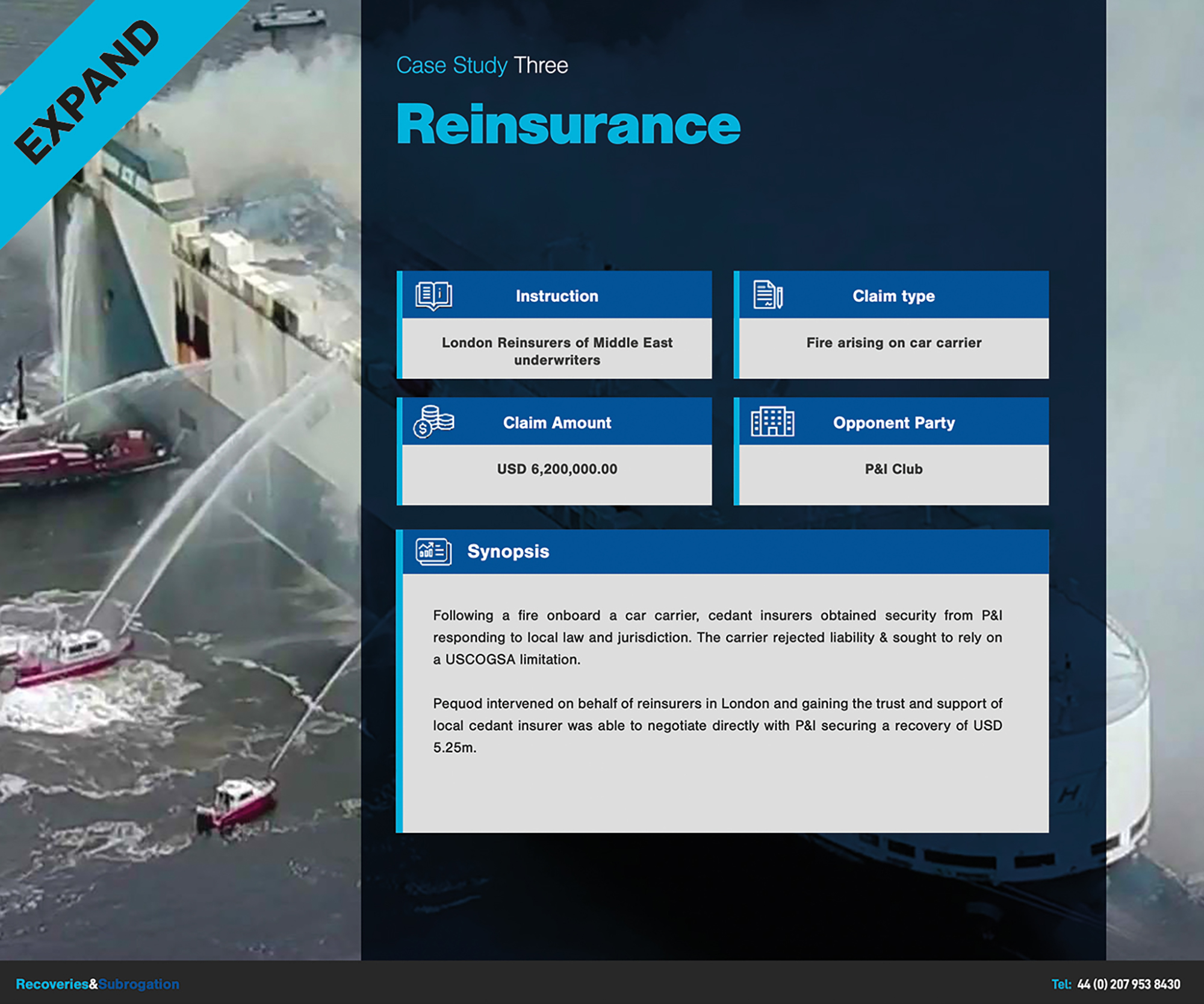Image resolution: width=1204 pixels, height=1004 pixels.
Task: Select the Claim type card header
Action: point(893,296)
